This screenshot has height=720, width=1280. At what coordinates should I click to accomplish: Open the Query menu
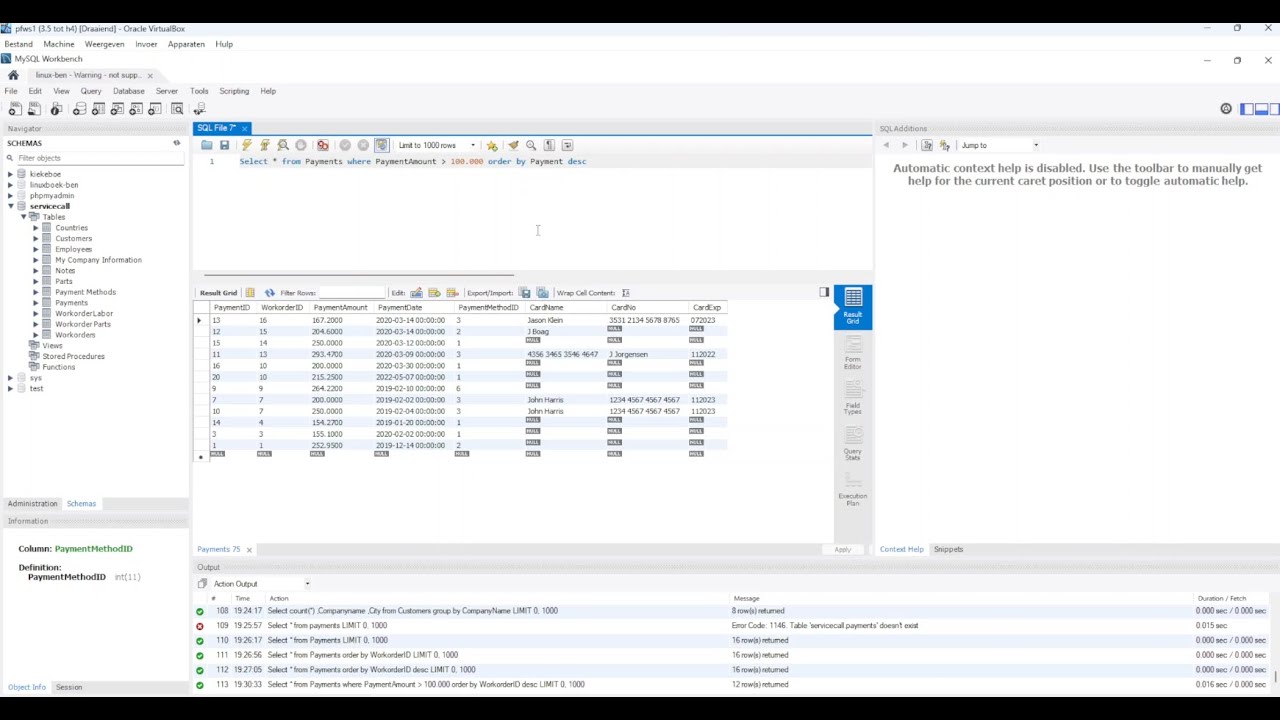point(91,91)
